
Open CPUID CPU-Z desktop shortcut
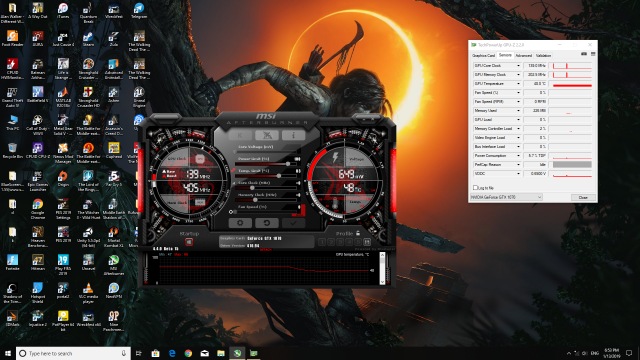(x=38, y=151)
